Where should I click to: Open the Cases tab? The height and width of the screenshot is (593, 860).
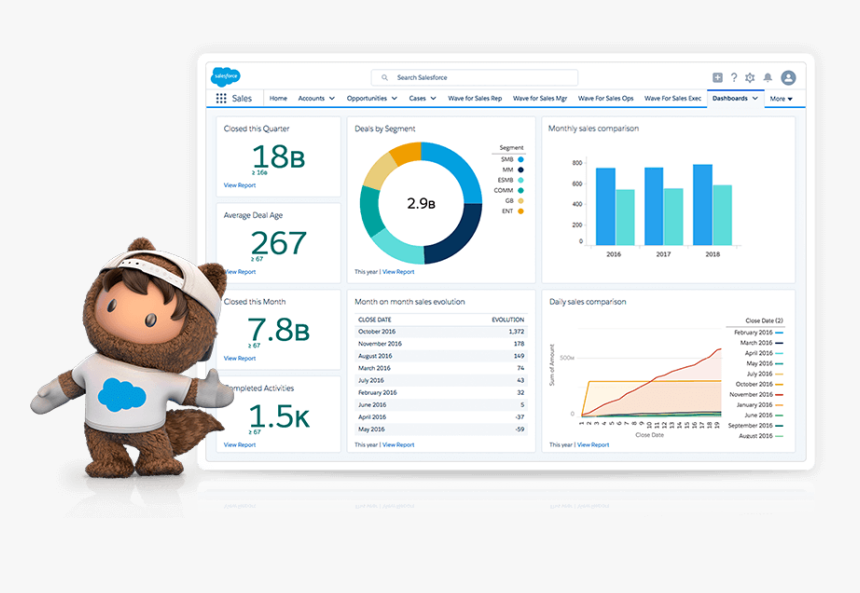tap(417, 98)
